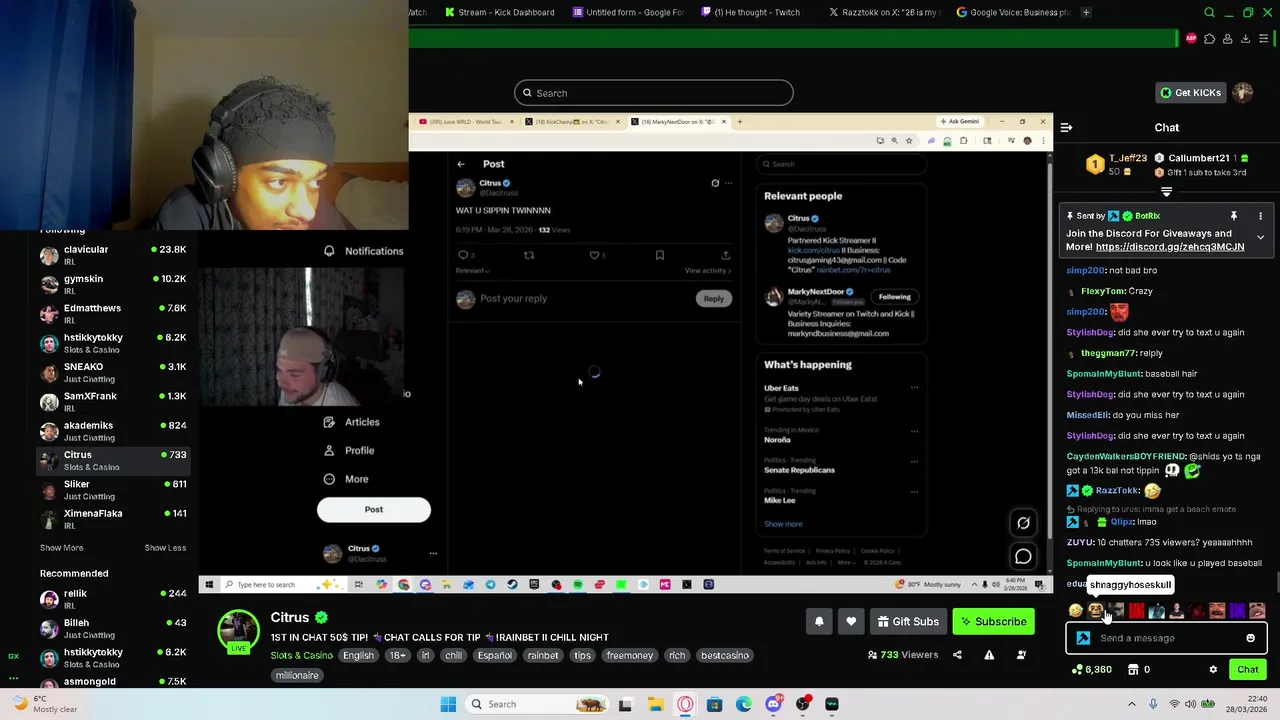Open pinned message options menu
This screenshot has width=1280, height=720.
(1260, 216)
